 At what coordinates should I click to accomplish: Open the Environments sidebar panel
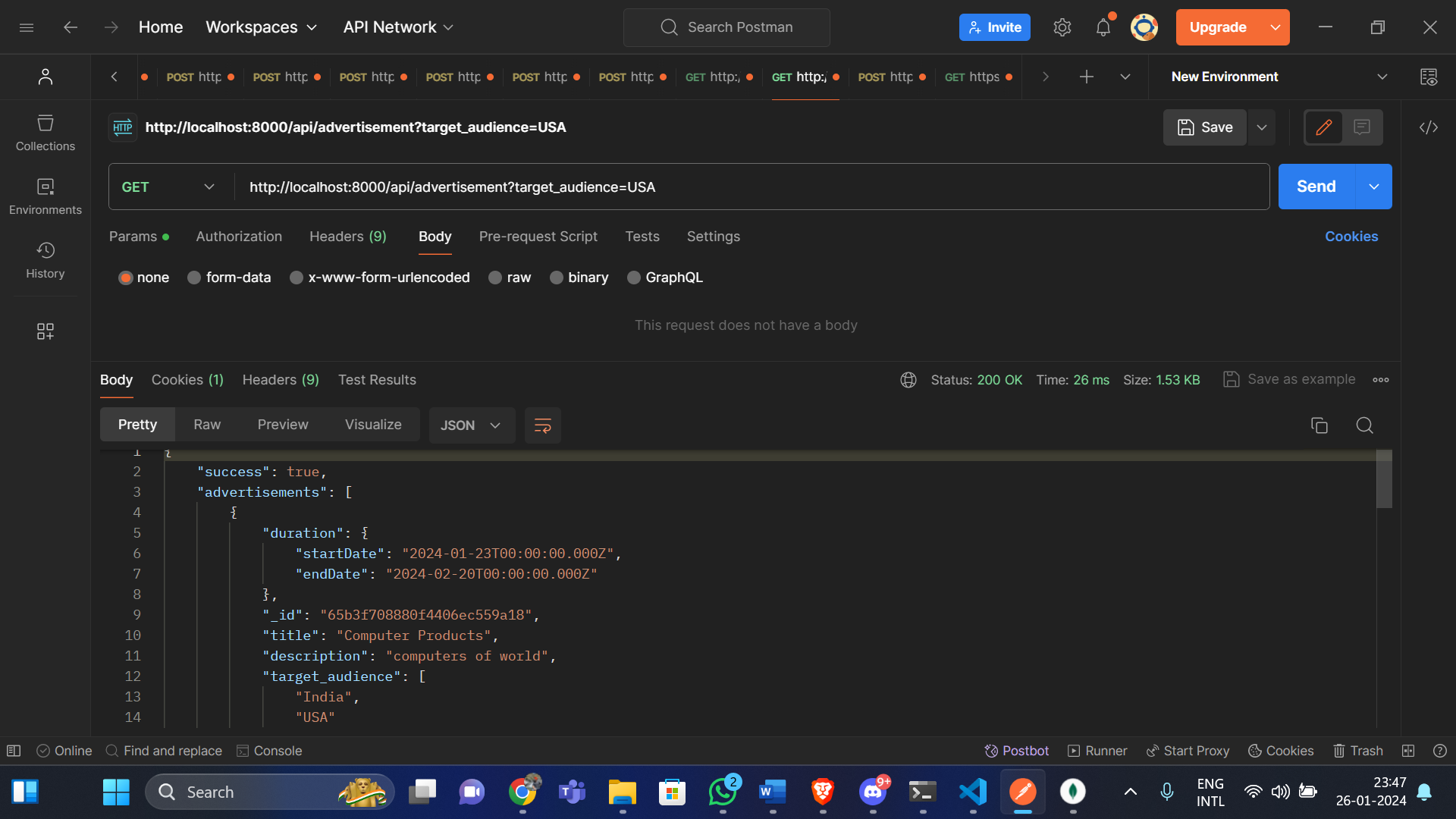(45, 196)
